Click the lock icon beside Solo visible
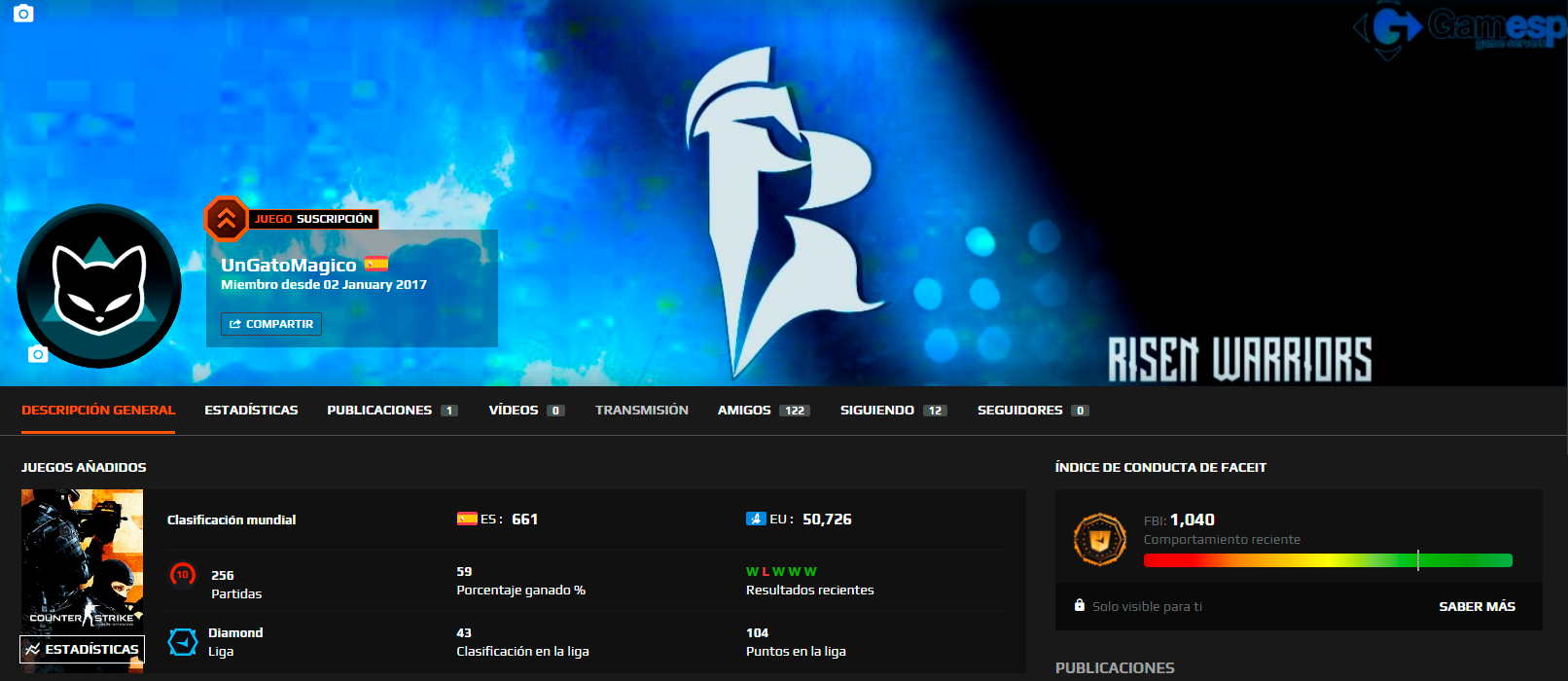The width and height of the screenshot is (1568, 681). click(x=1079, y=605)
